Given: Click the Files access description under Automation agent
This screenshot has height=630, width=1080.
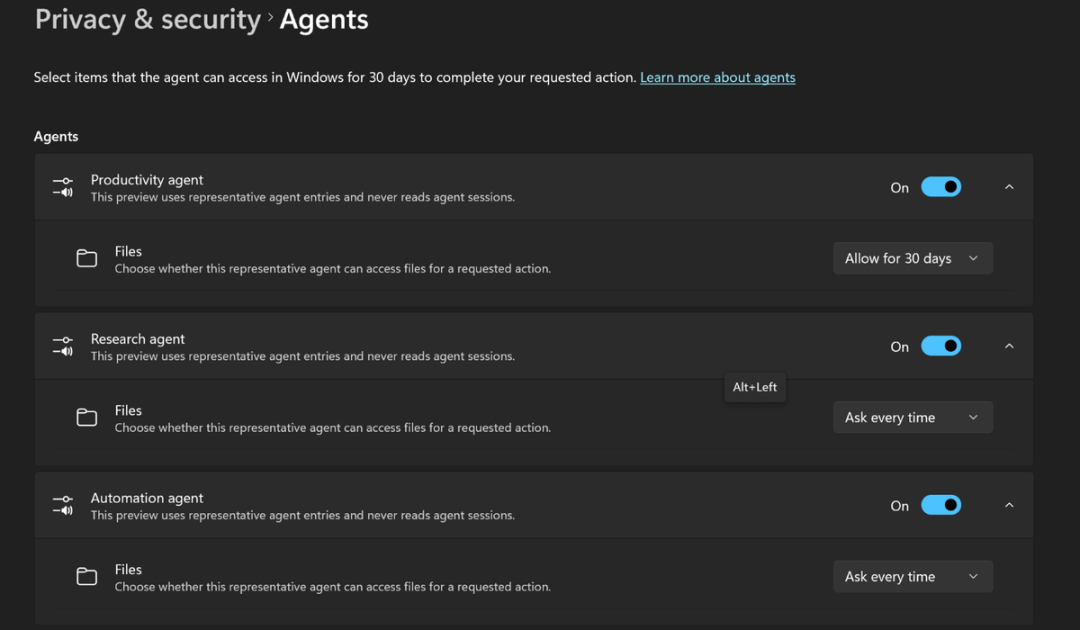Looking at the screenshot, I should tap(333, 587).
